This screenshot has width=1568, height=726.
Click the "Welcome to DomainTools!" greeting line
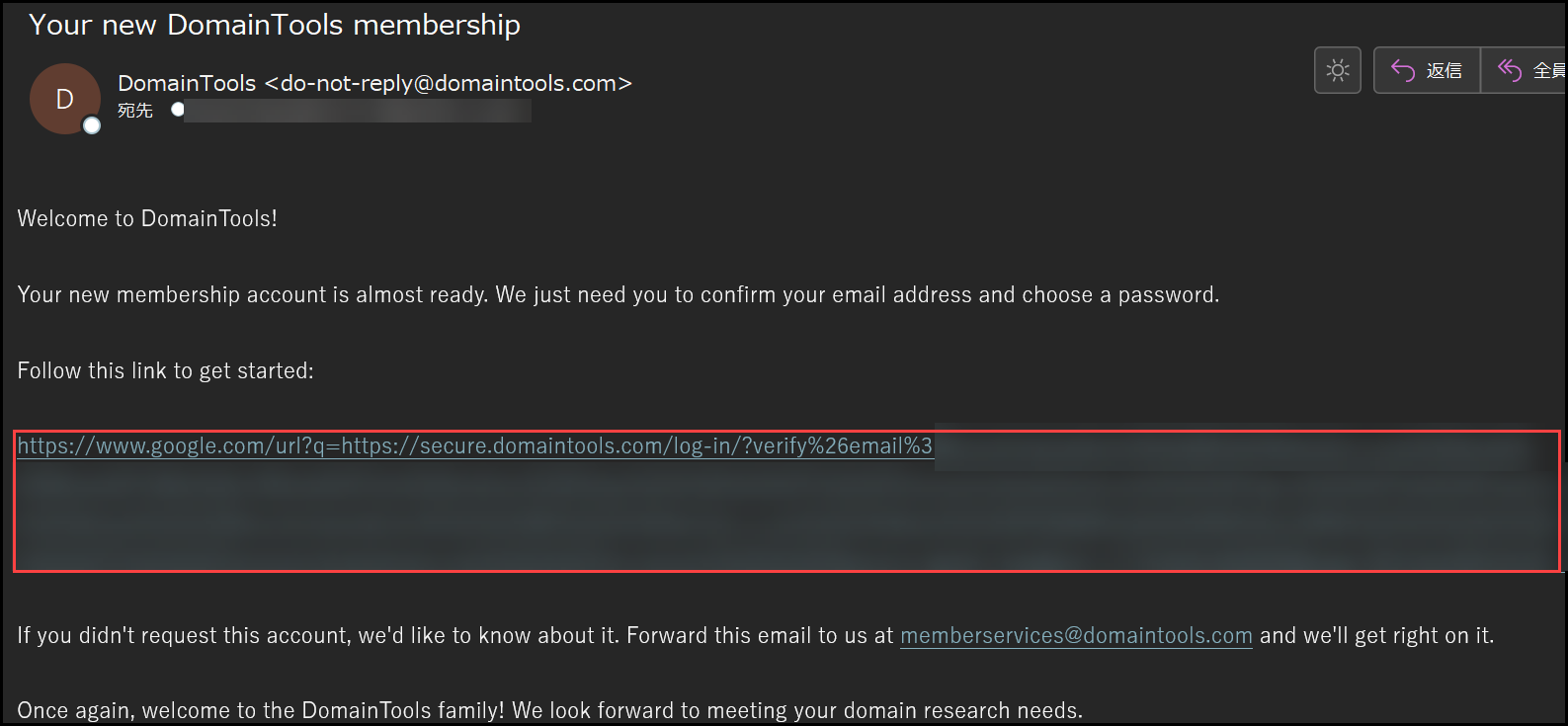click(x=147, y=218)
